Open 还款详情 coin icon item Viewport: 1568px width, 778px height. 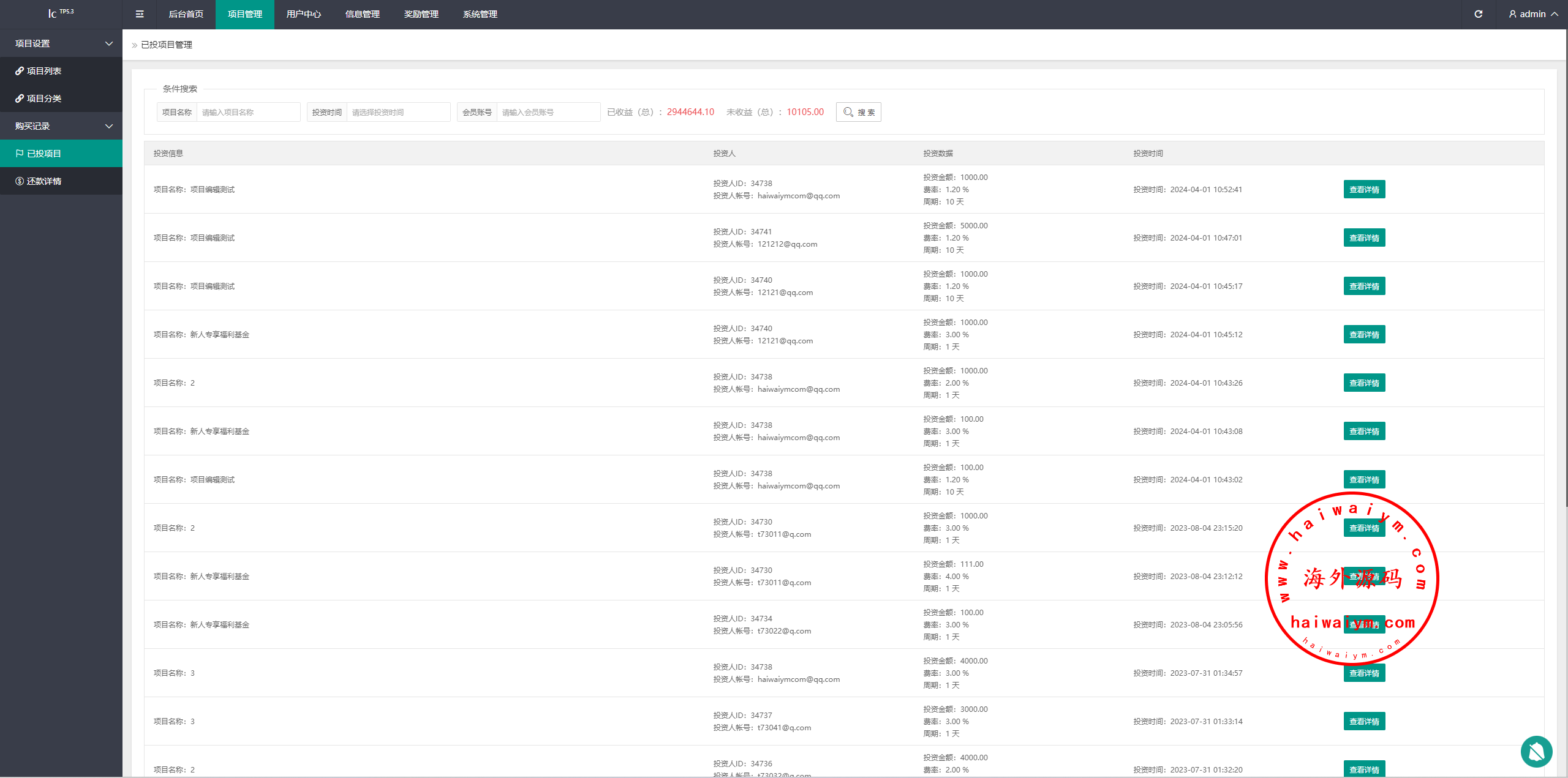click(x=20, y=181)
